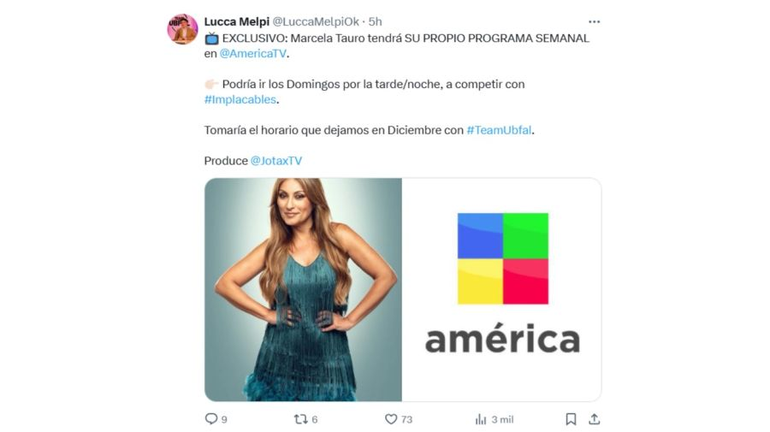The height and width of the screenshot is (432, 770).
Task: Open view analytics bar chart icon
Action: click(480, 419)
